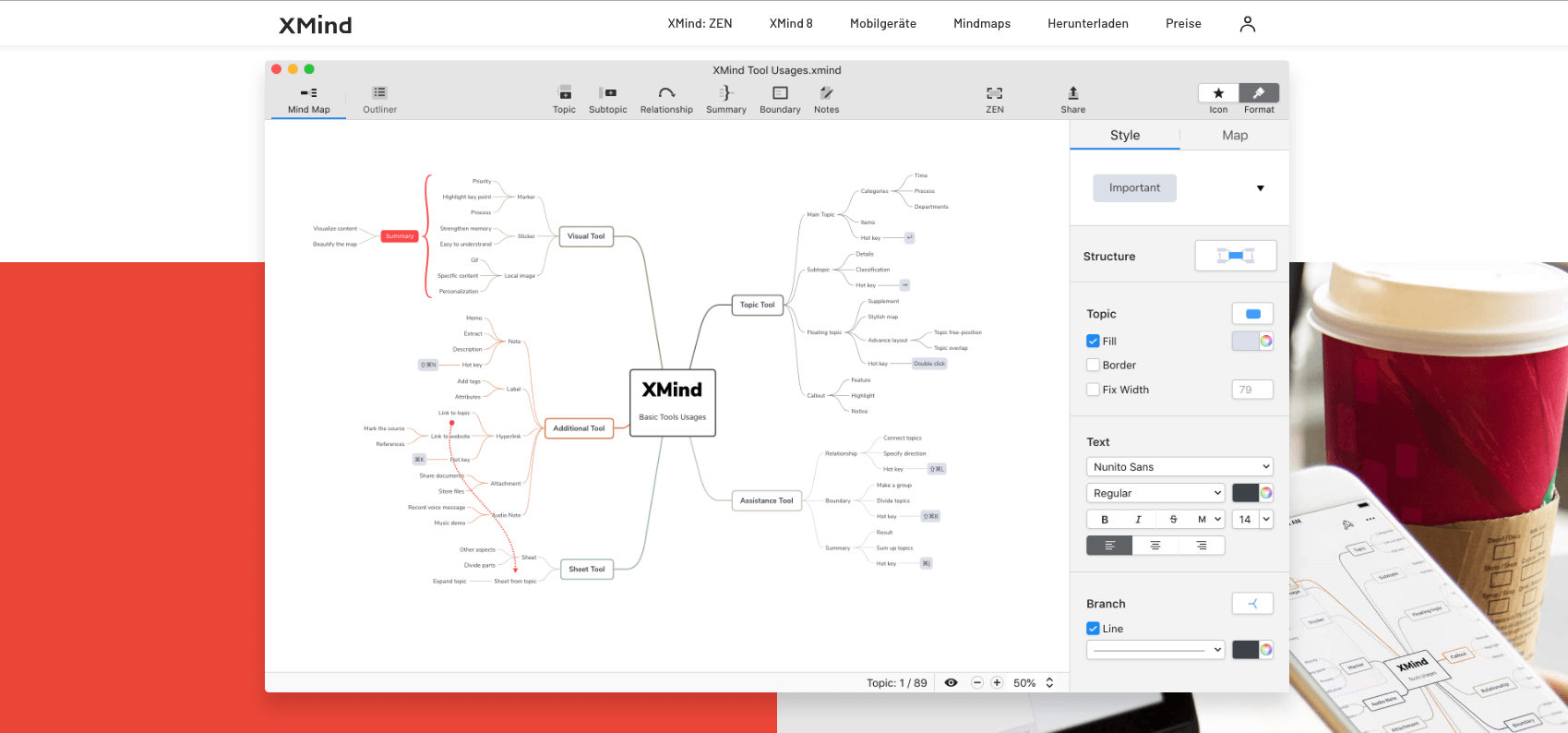Screen dimensions: 1568x733
Task: Align text center
Action: pos(1155,546)
